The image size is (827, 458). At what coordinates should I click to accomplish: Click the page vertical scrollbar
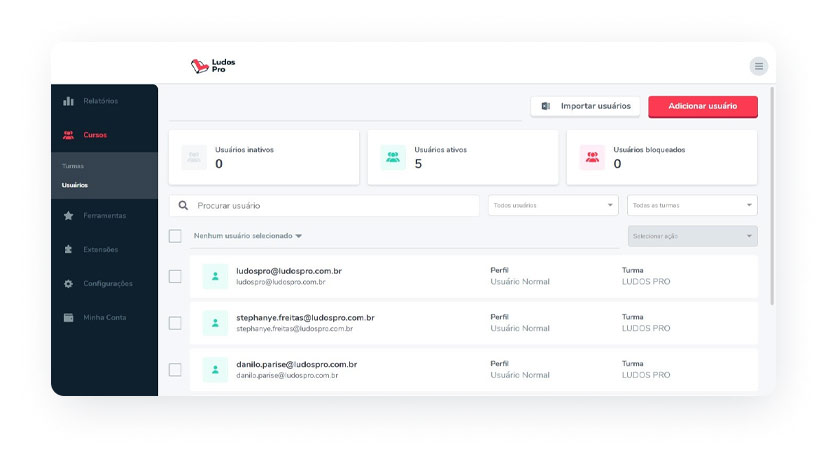tap(772, 195)
